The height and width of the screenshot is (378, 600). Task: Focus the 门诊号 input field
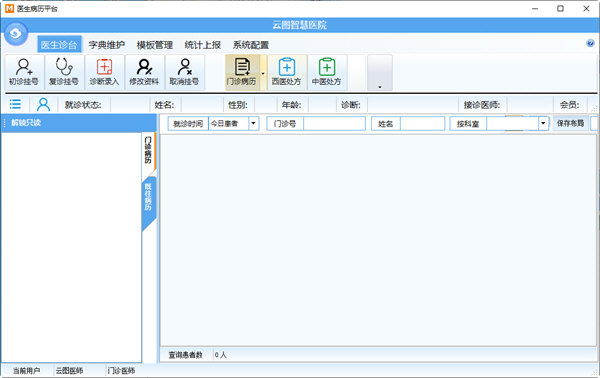334,124
